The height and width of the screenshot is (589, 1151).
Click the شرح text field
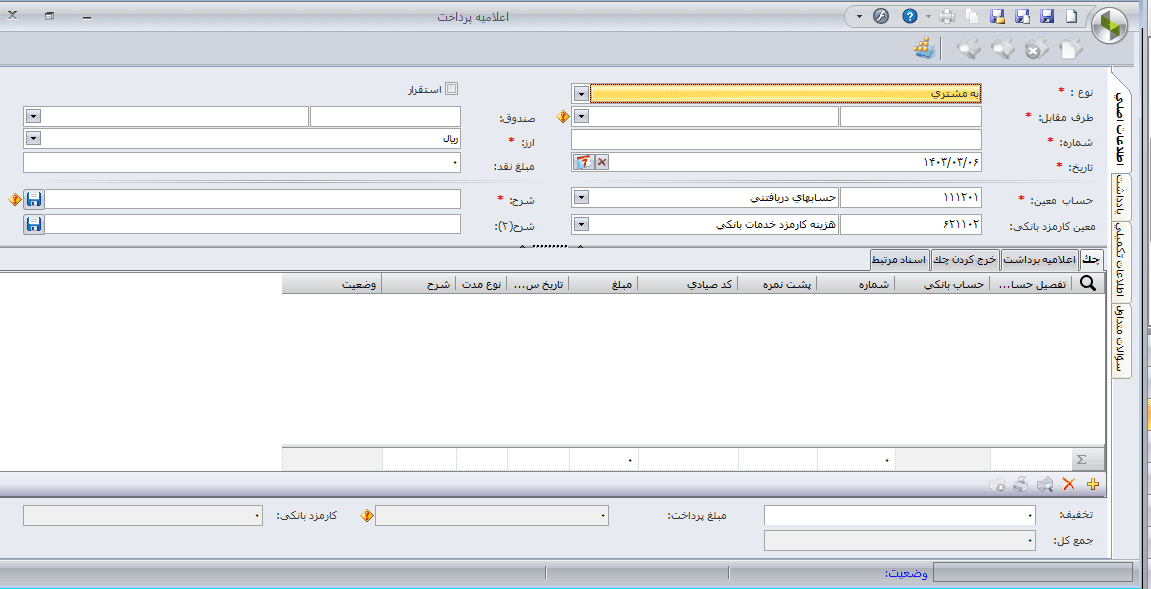[254, 199]
